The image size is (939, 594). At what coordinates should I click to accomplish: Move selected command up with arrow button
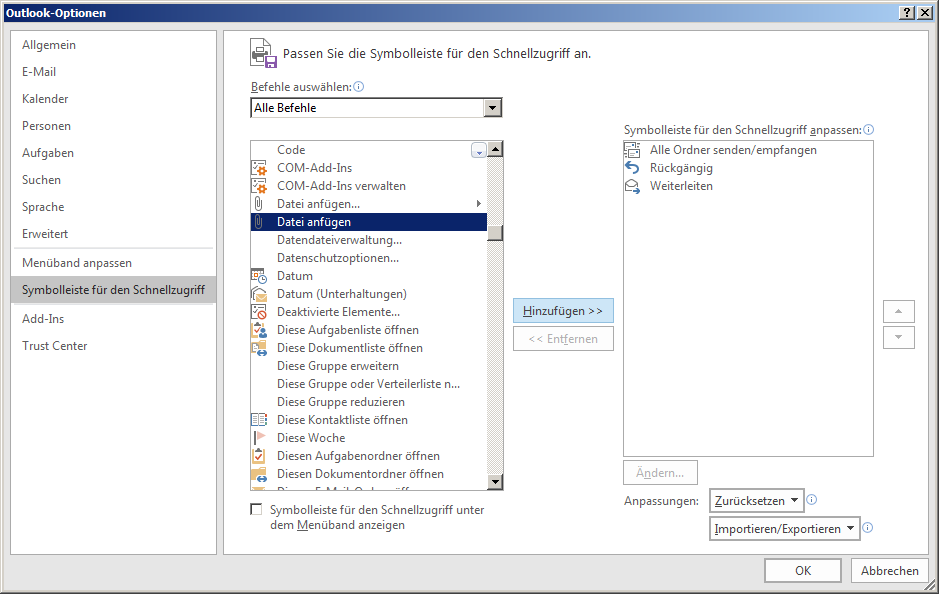point(898,311)
